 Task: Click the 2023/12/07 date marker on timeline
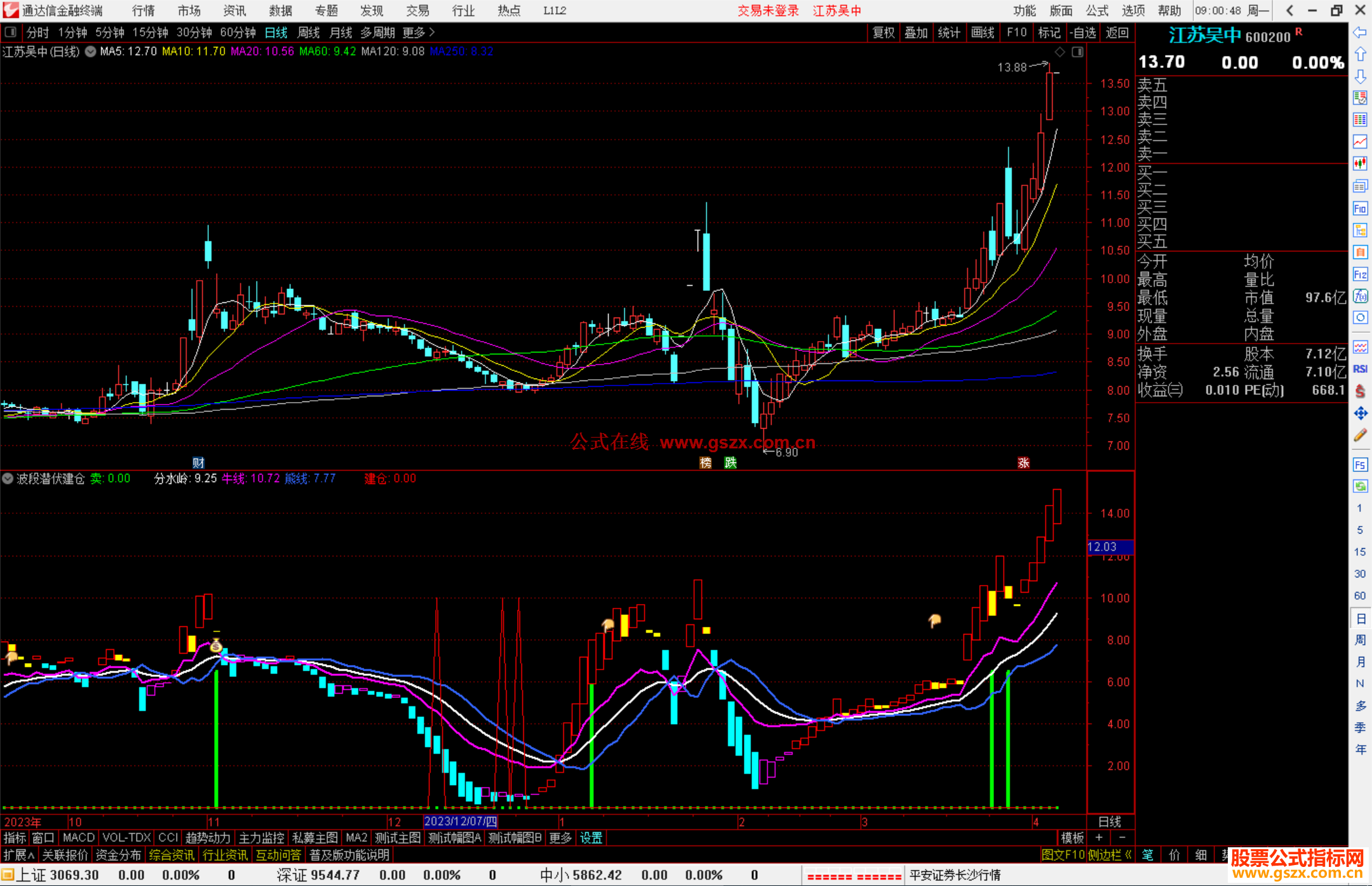[x=461, y=822]
